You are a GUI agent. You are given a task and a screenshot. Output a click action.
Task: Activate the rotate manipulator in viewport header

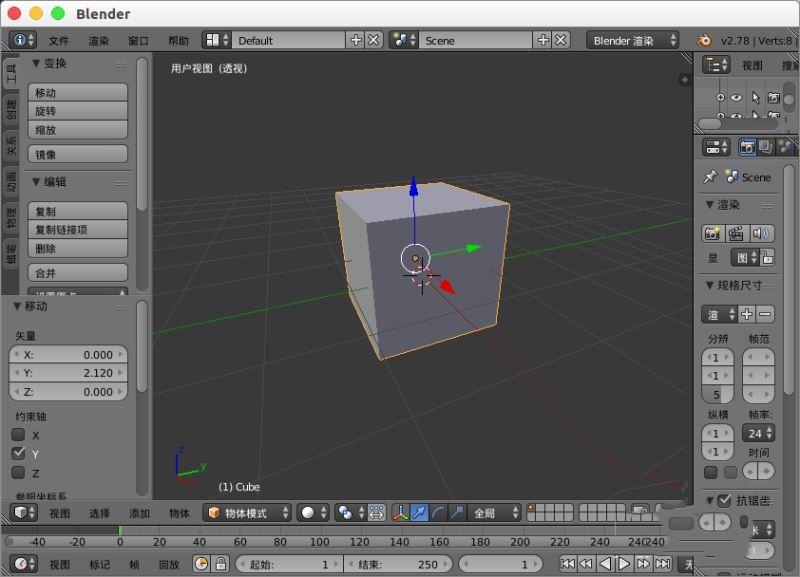pos(438,511)
